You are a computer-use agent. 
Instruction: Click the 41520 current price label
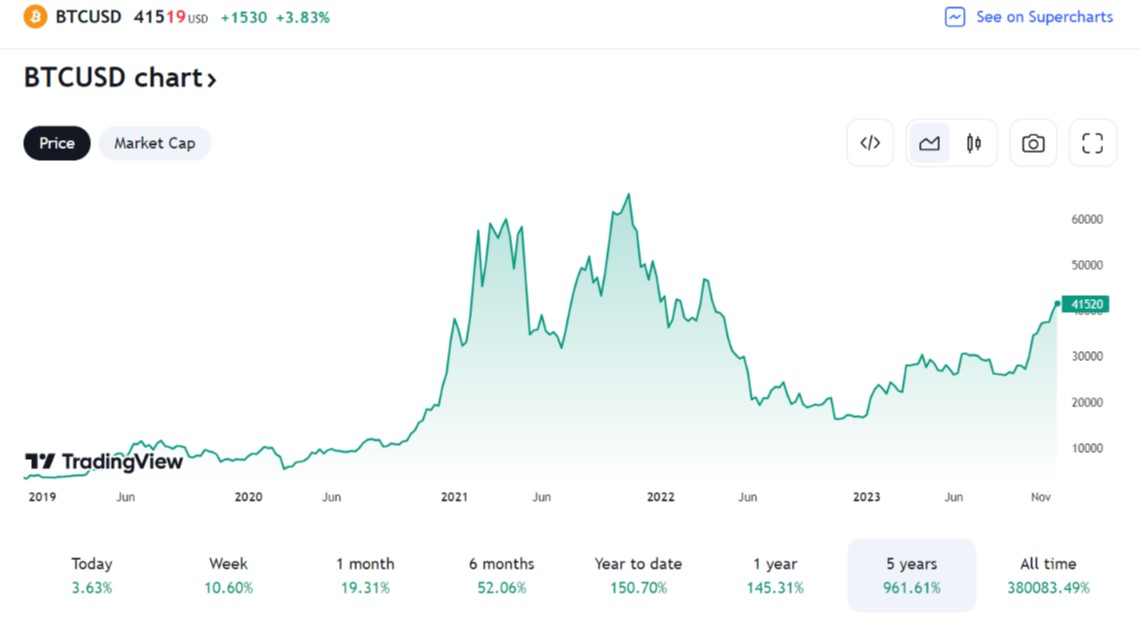pyautogui.click(x=1086, y=304)
